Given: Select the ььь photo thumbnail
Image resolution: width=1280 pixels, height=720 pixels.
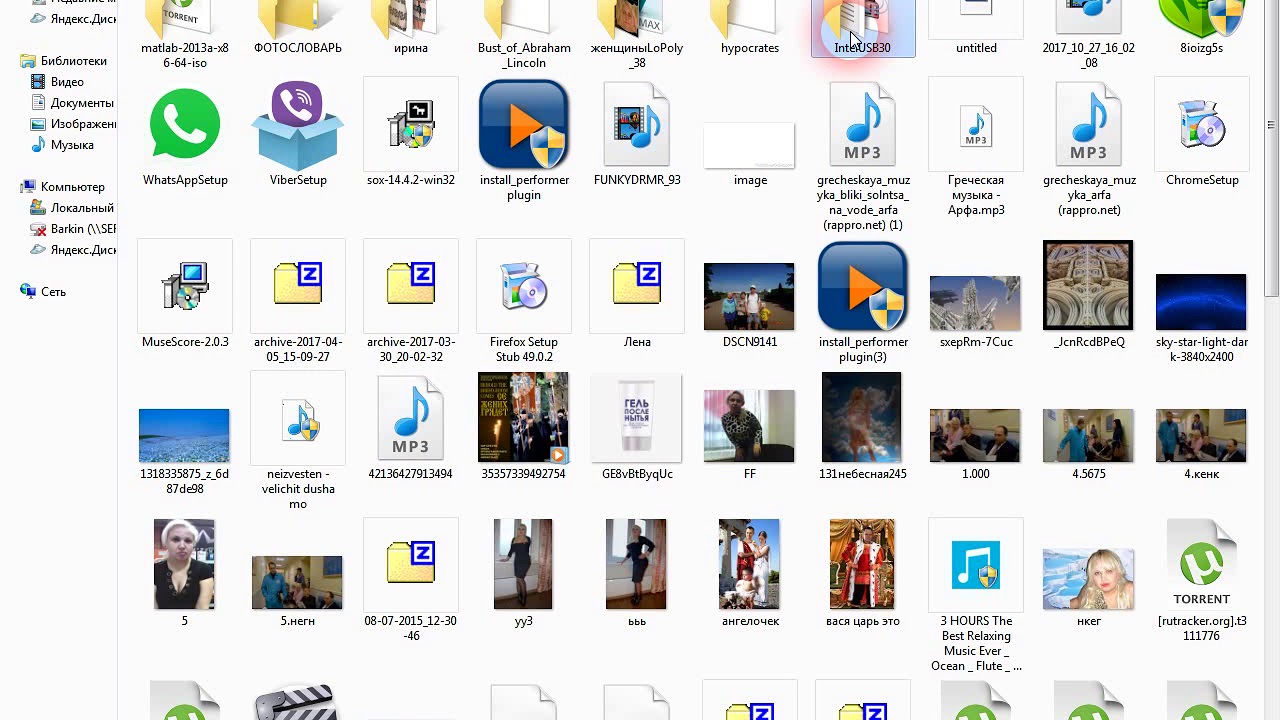Looking at the screenshot, I should pos(636,565).
